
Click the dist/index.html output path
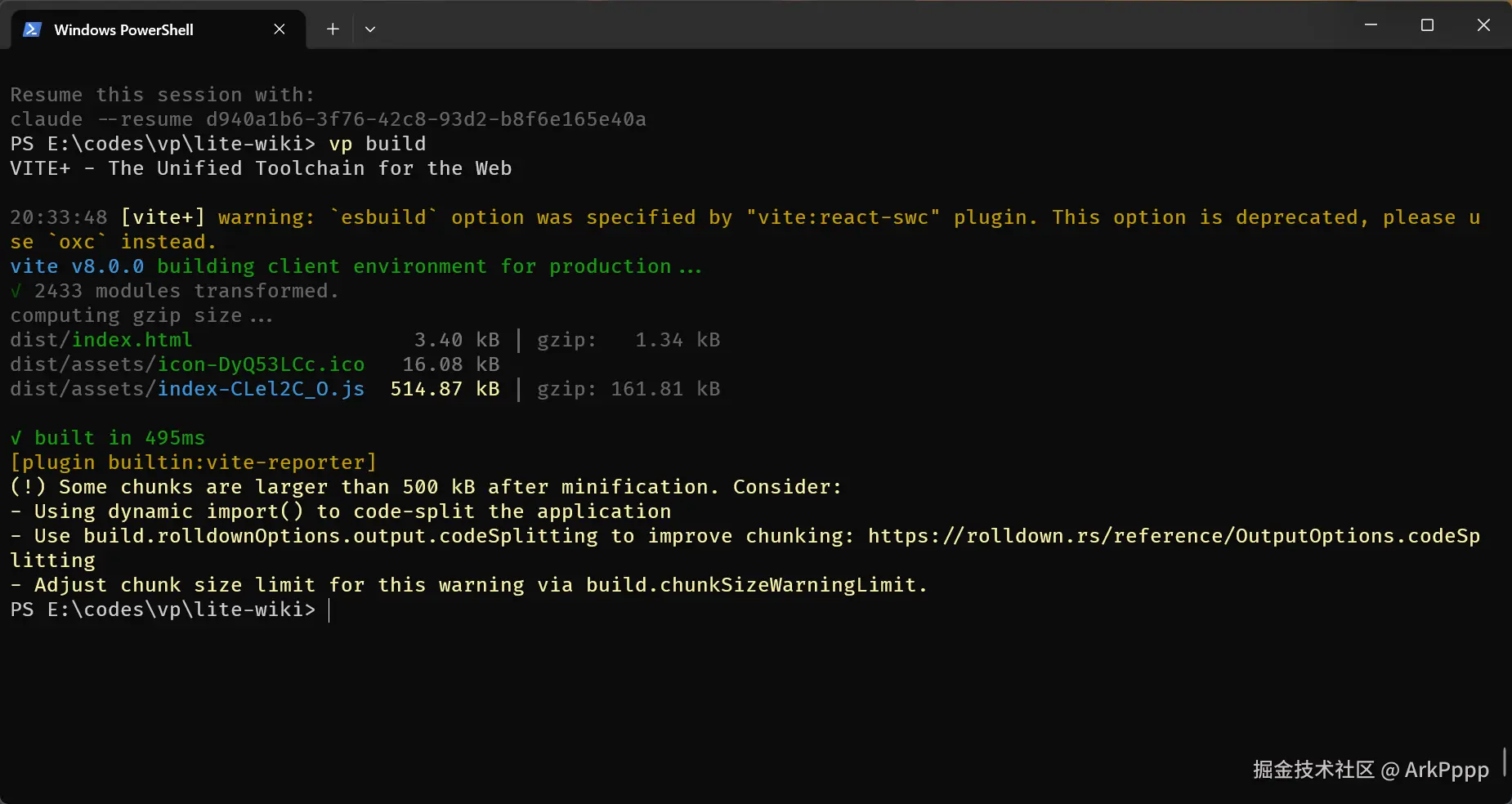tap(101, 340)
